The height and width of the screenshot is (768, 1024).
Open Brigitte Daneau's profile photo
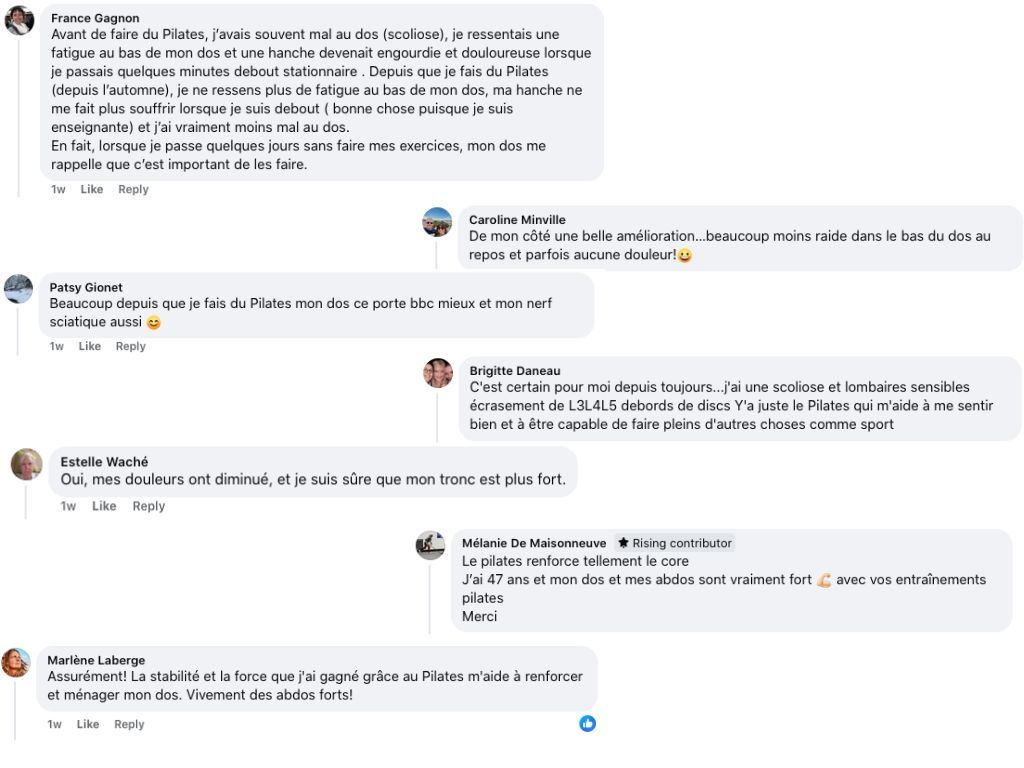pos(438,373)
